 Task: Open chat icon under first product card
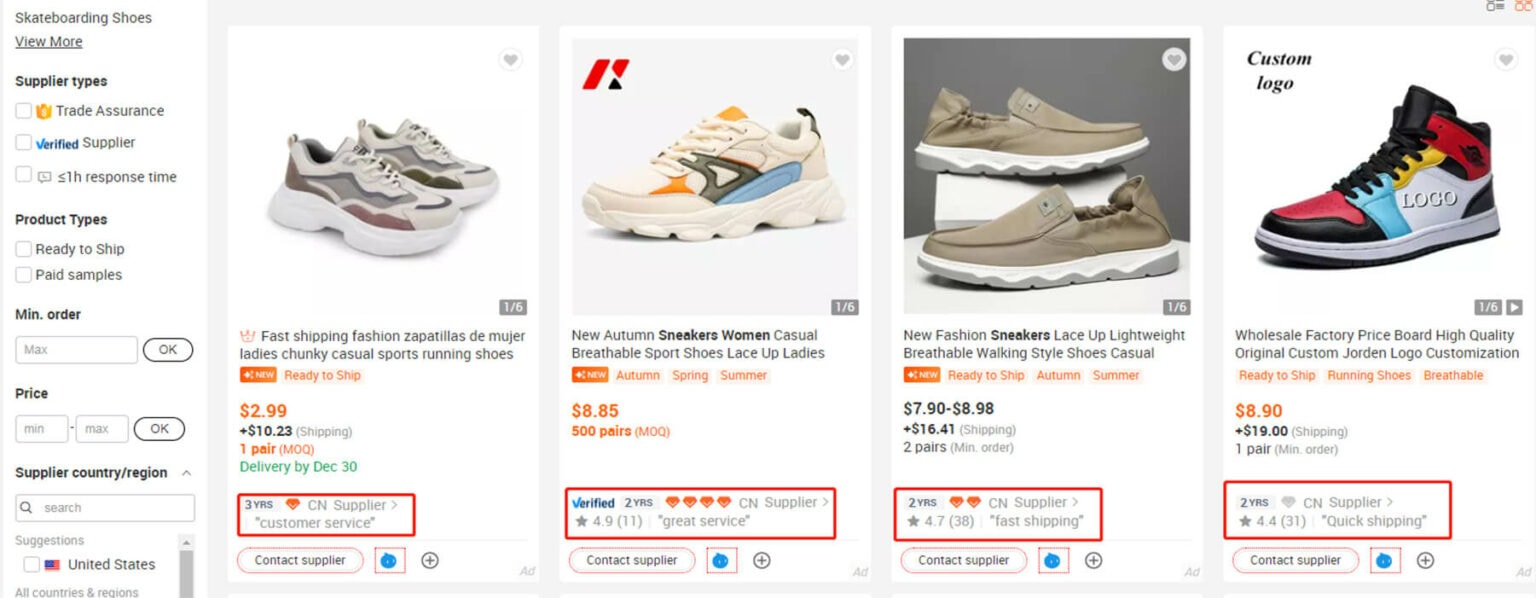point(389,560)
